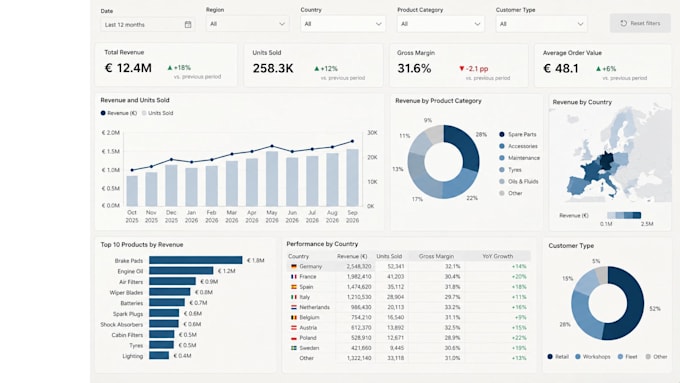680x383 pixels.
Task: Expand the Region dropdown
Action: (247, 24)
